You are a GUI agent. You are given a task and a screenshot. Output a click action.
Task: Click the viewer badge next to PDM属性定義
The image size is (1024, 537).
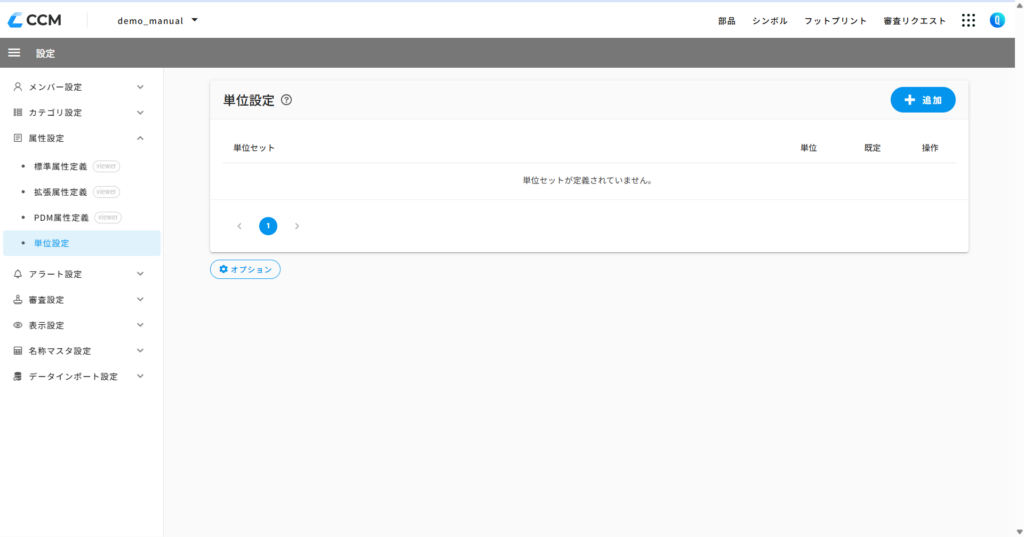108,218
